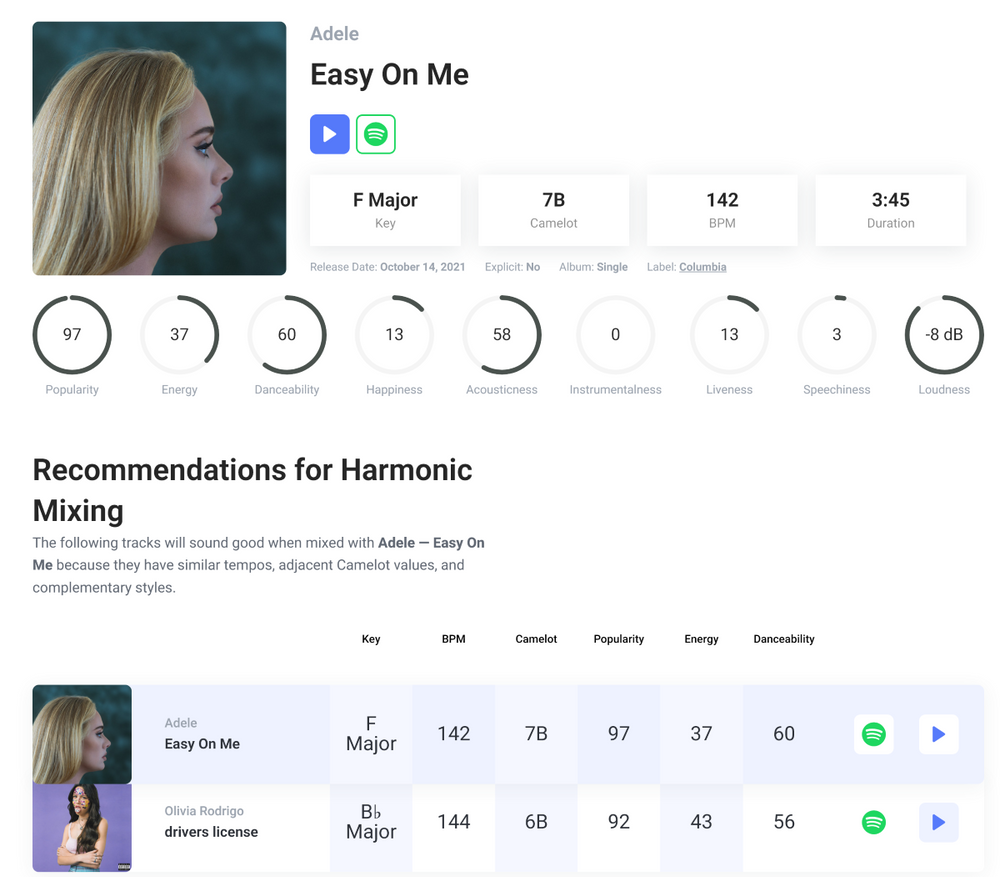
Task: Click the Loudness -8 dB gauge
Action: 944,335
